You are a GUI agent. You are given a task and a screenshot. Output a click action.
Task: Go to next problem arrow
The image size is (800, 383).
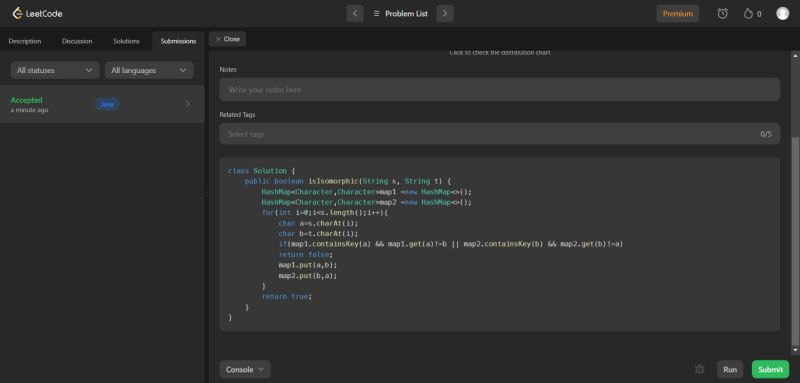(445, 14)
